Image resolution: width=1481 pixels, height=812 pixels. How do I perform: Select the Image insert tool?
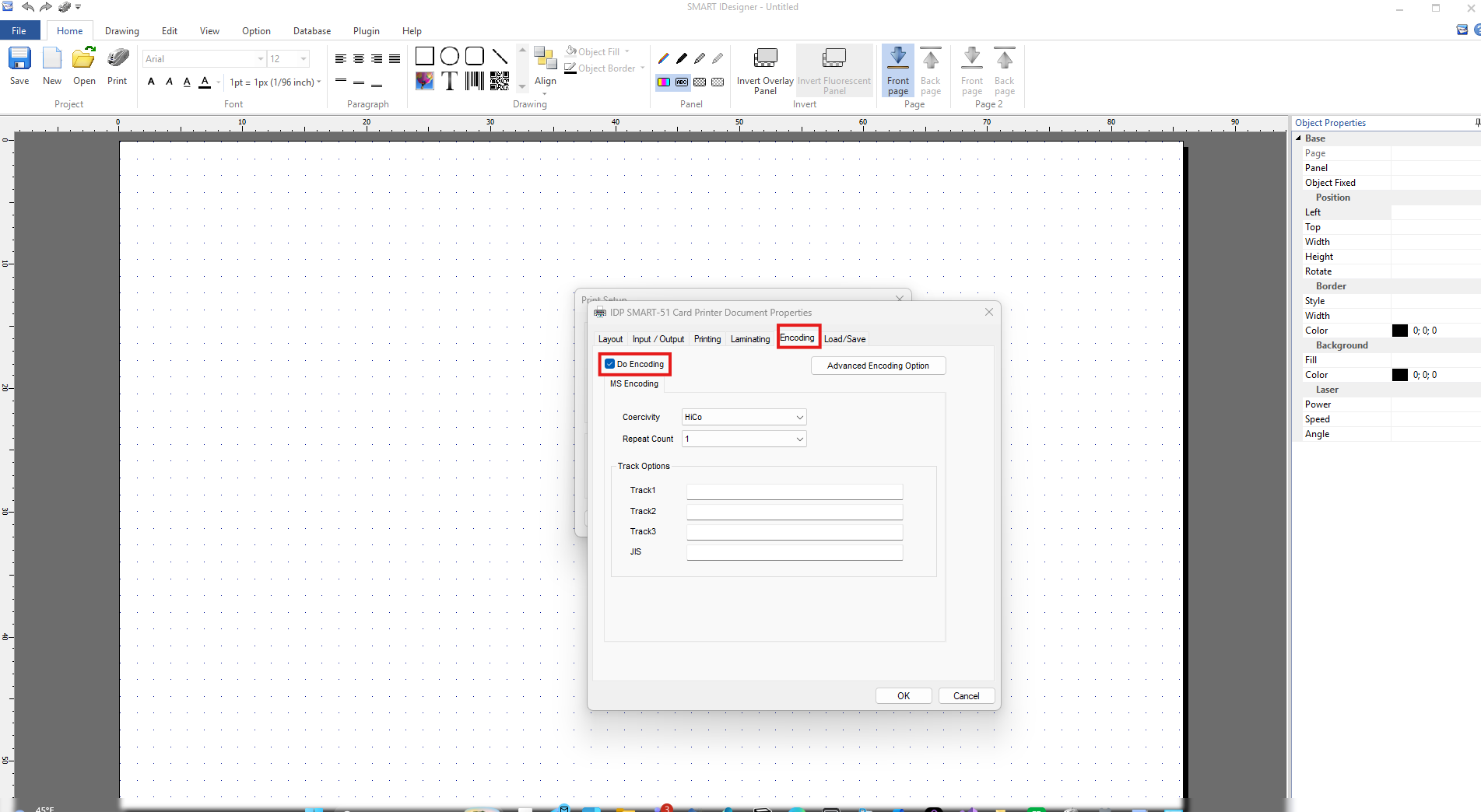[425, 81]
